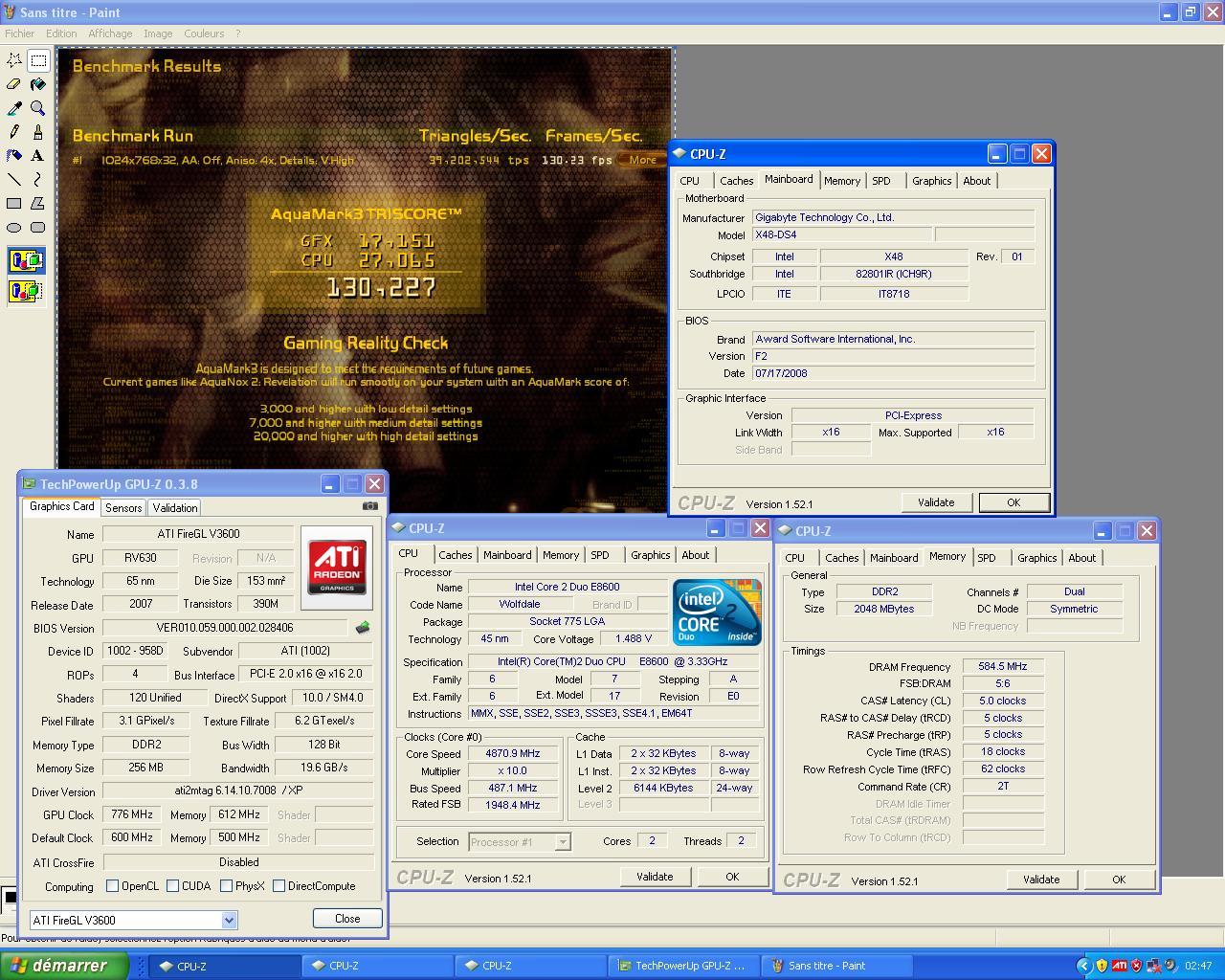This screenshot has height=980, width=1225.
Task: Switch to TechPowerUp GPU-Z taskbar item
Action: coord(685,966)
